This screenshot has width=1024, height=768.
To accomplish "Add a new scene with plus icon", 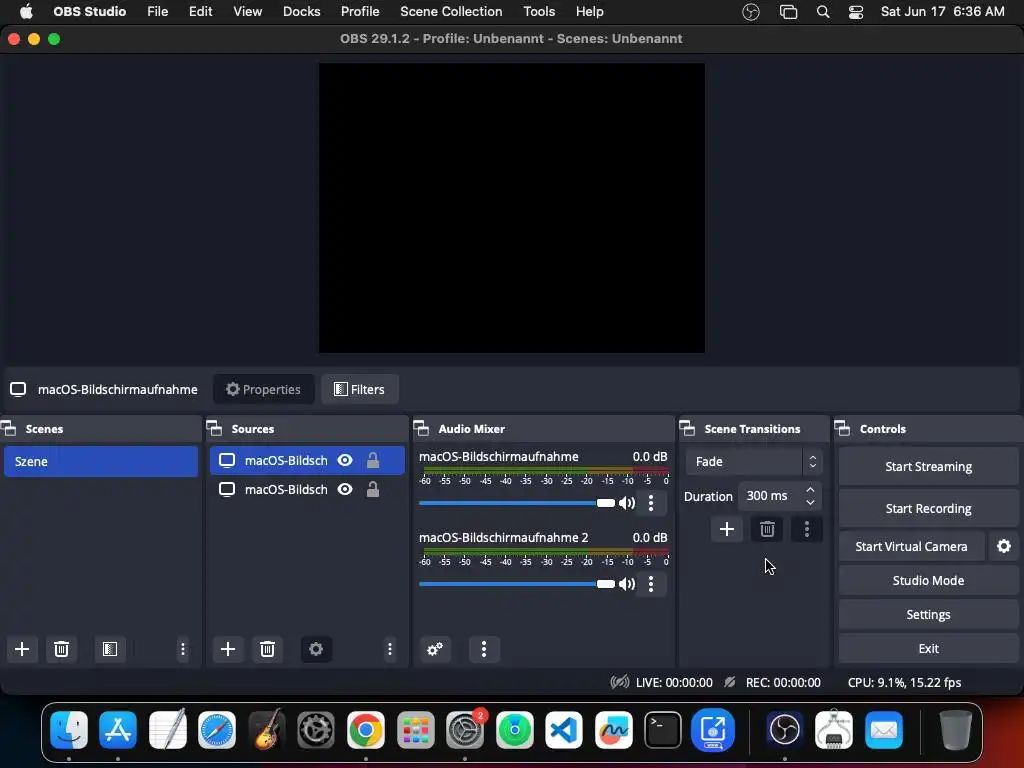I will click(x=22, y=649).
